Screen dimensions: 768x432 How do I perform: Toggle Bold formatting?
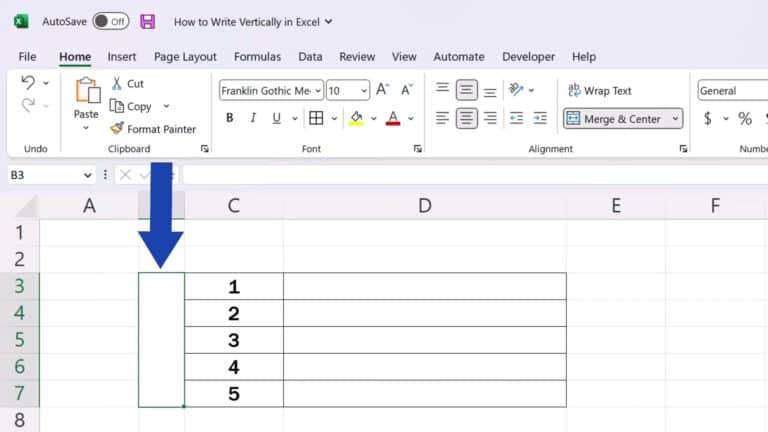pos(230,118)
